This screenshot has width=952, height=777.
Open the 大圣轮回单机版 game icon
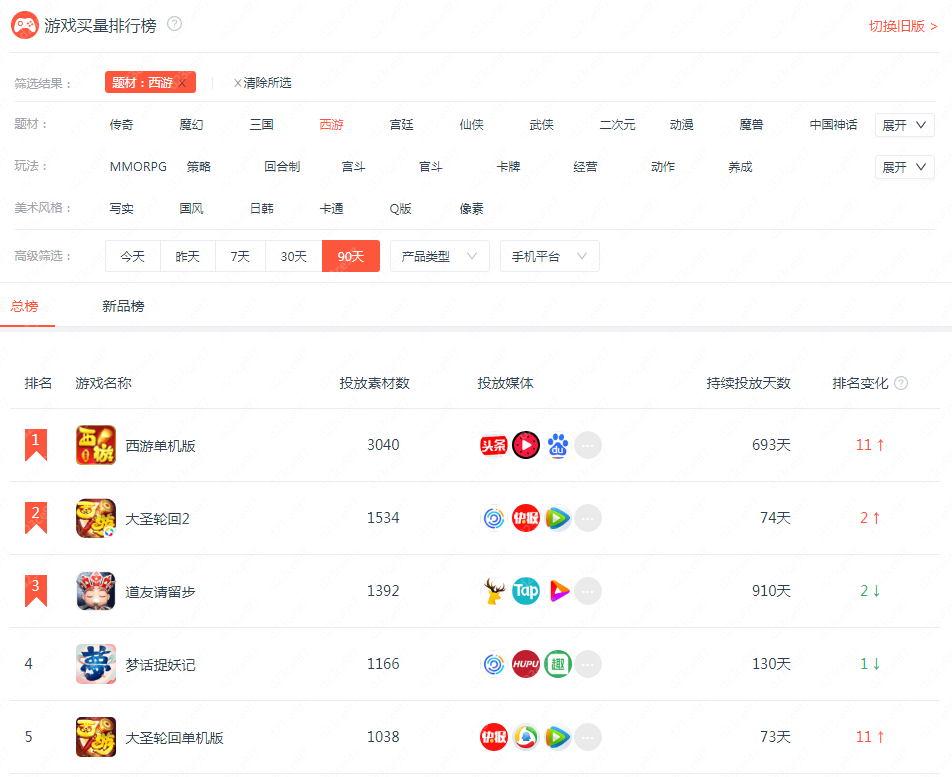click(x=96, y=737)
